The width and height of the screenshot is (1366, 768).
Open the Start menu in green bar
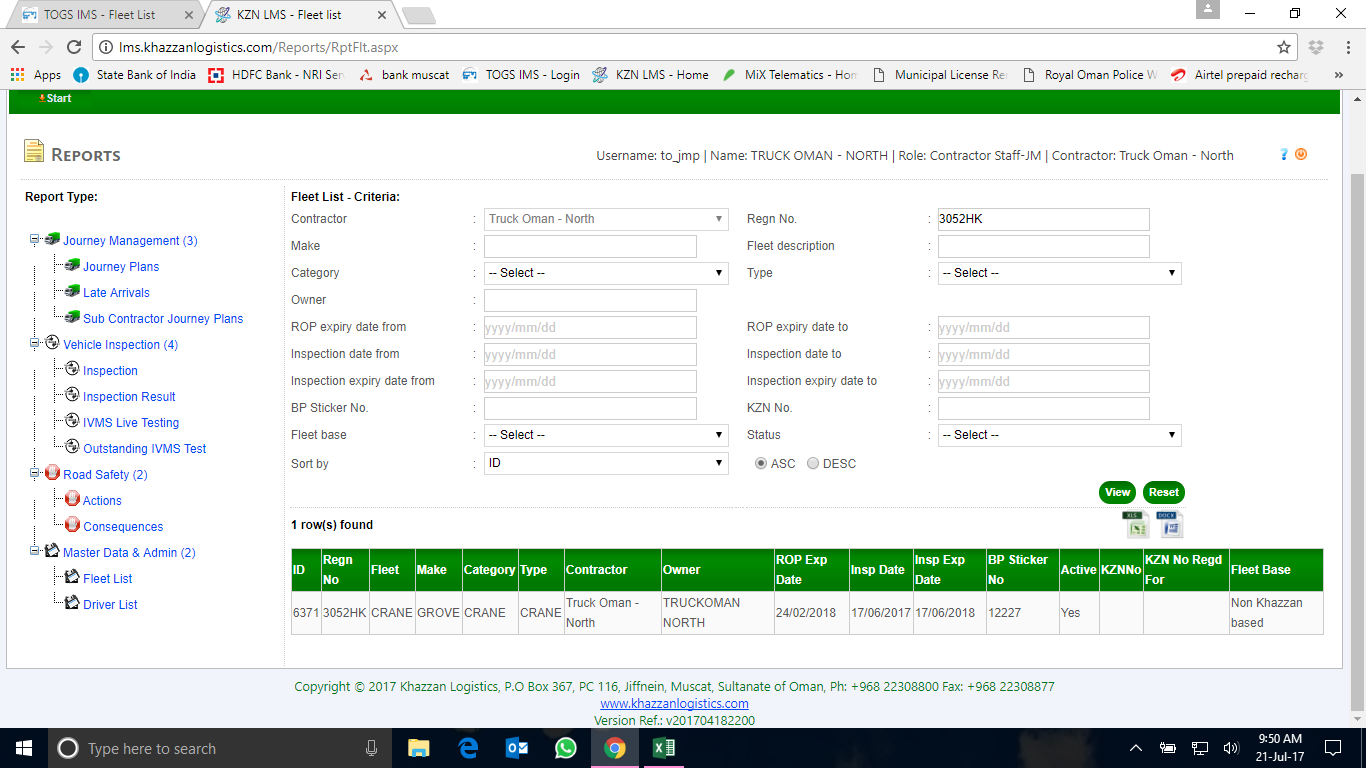55,98
